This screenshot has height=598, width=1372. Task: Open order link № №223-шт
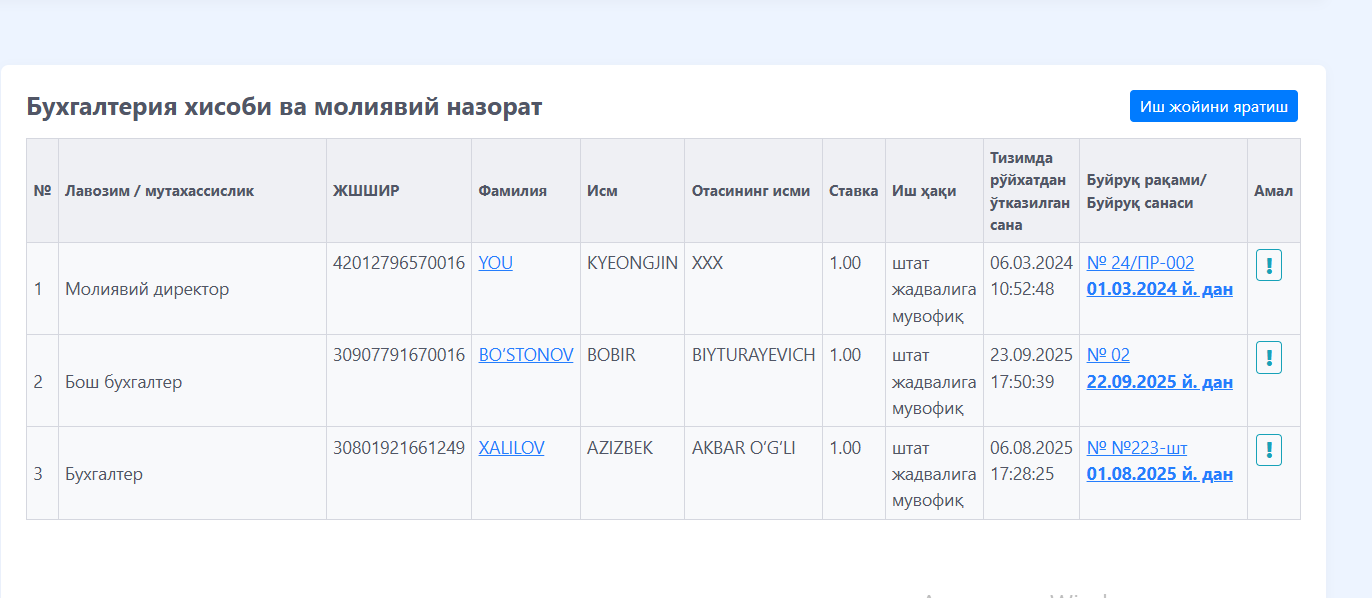[1137, 447]
